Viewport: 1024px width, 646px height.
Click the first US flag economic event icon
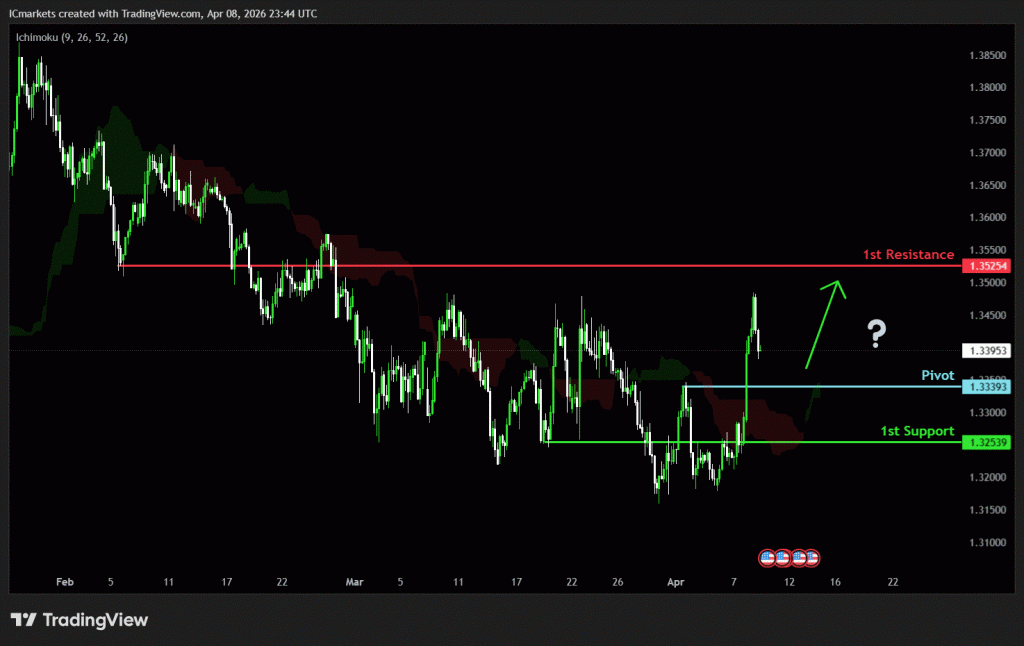click(x=768, y=556)
